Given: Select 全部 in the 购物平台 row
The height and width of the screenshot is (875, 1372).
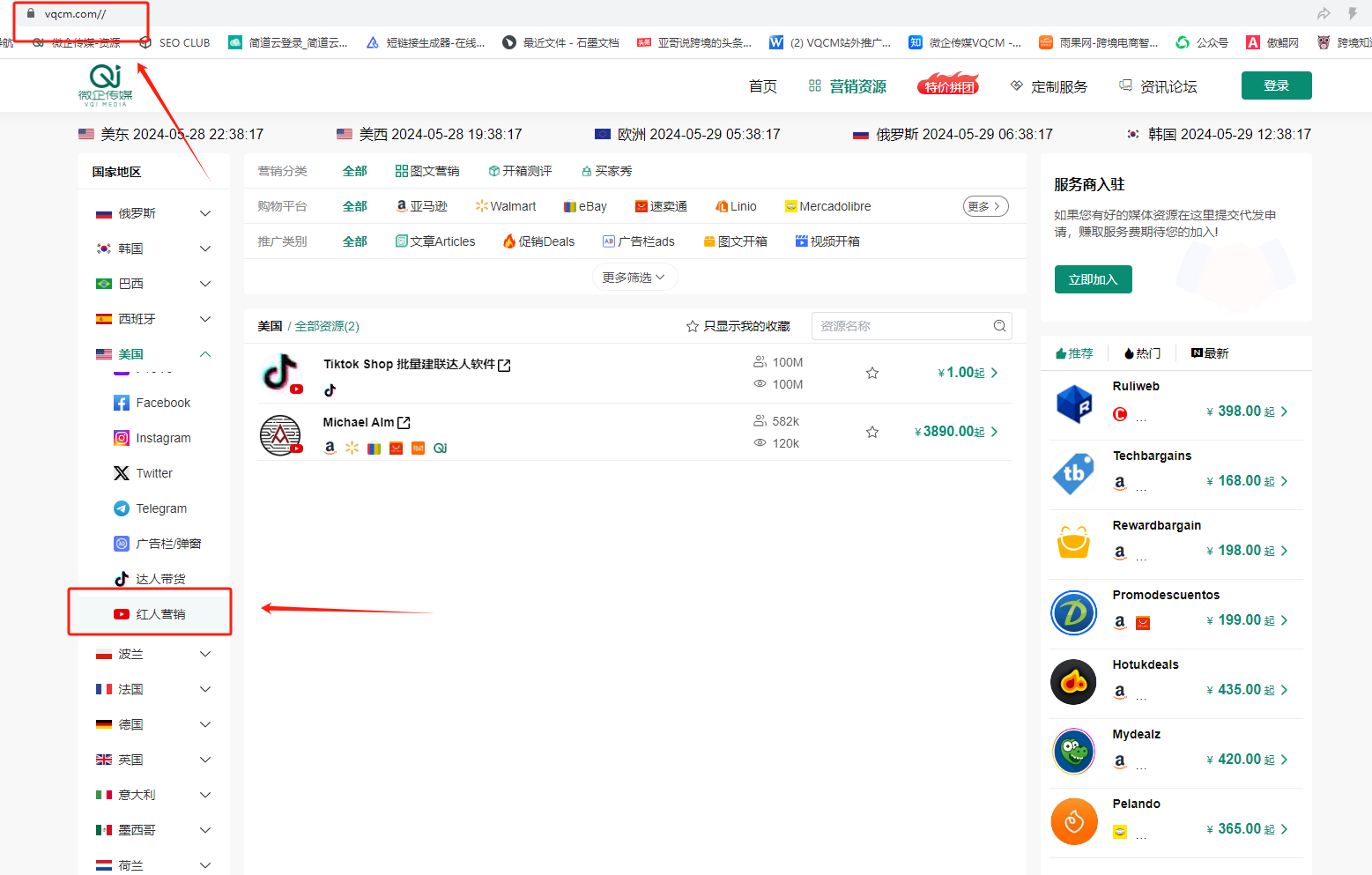Looking at the screenshot, I should click(355, 206).
